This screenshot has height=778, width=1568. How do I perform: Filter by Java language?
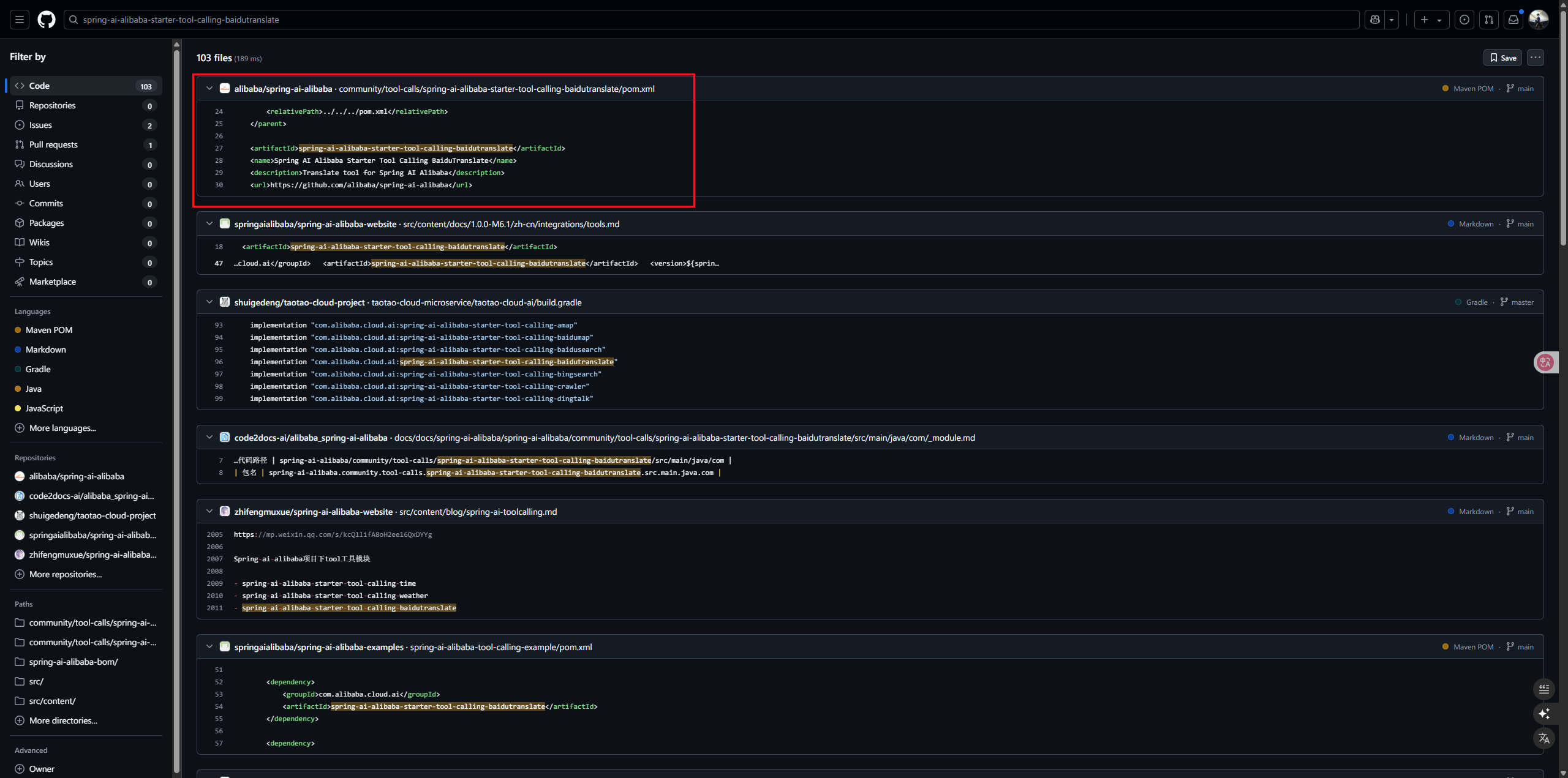[86, 389]
